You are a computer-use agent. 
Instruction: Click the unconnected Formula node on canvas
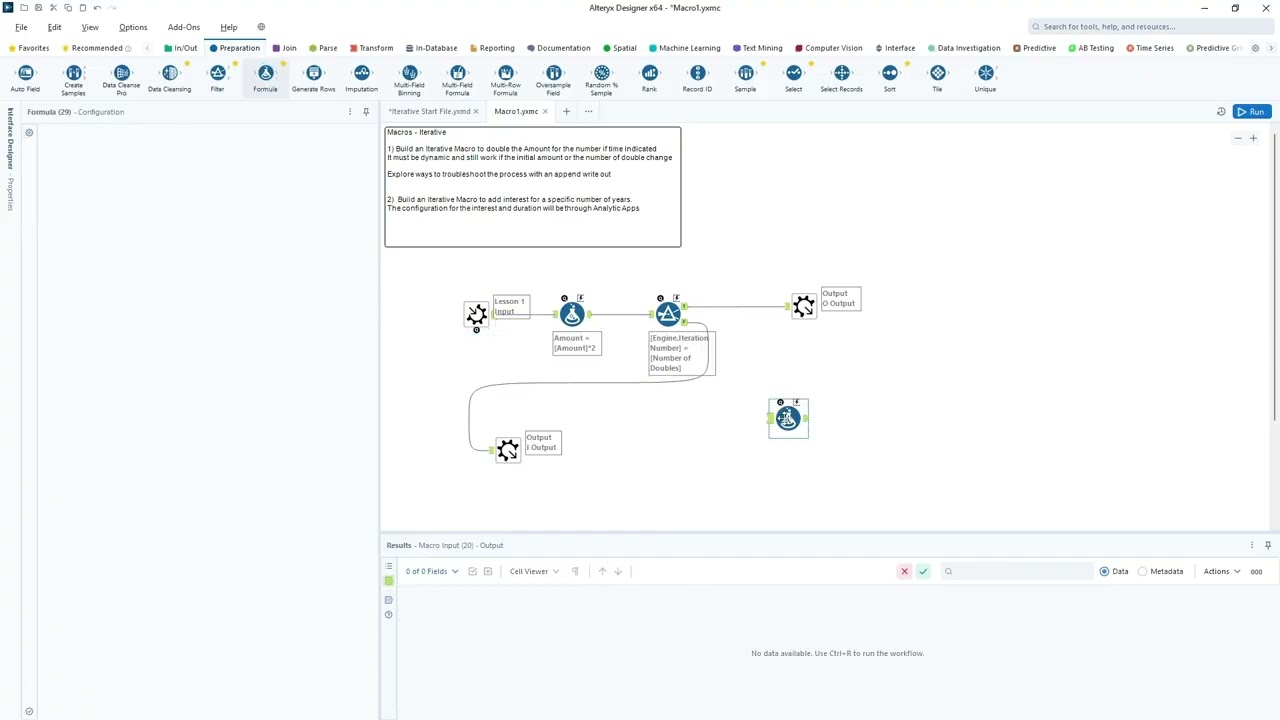(788, 418)
